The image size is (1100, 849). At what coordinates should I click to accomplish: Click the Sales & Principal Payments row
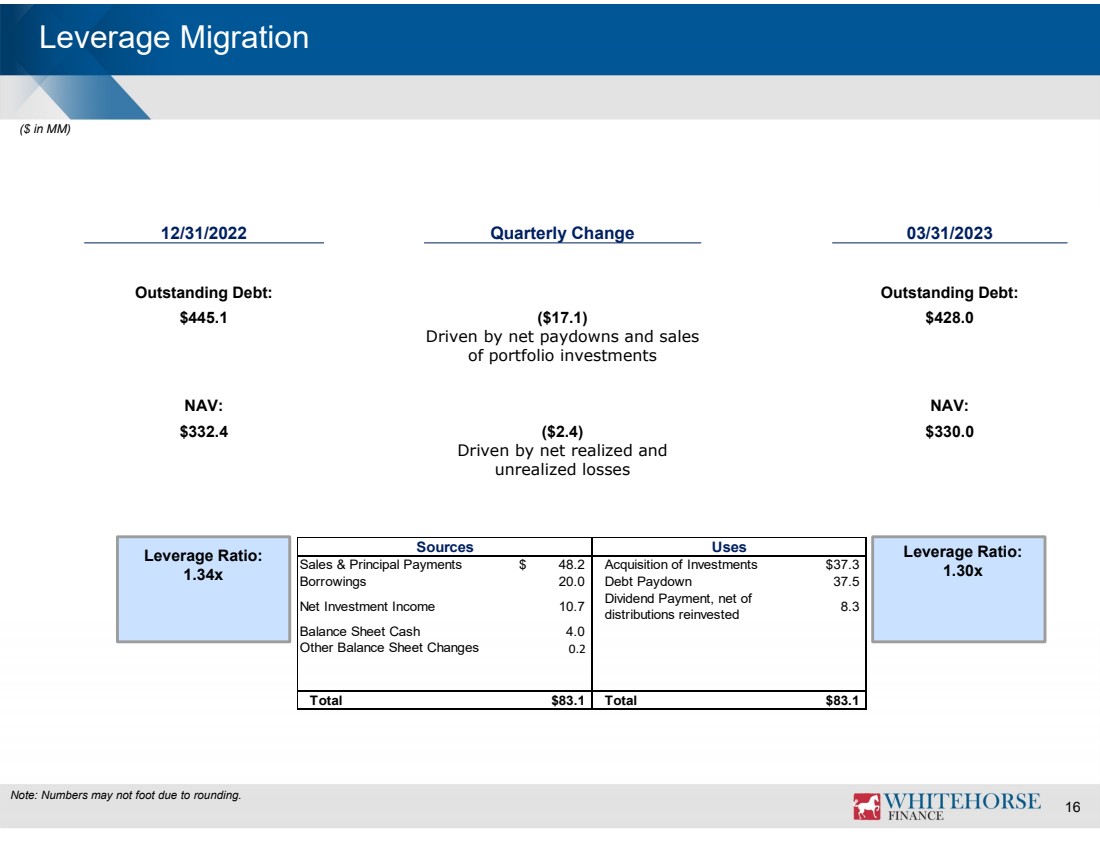[x=381, y=565]
